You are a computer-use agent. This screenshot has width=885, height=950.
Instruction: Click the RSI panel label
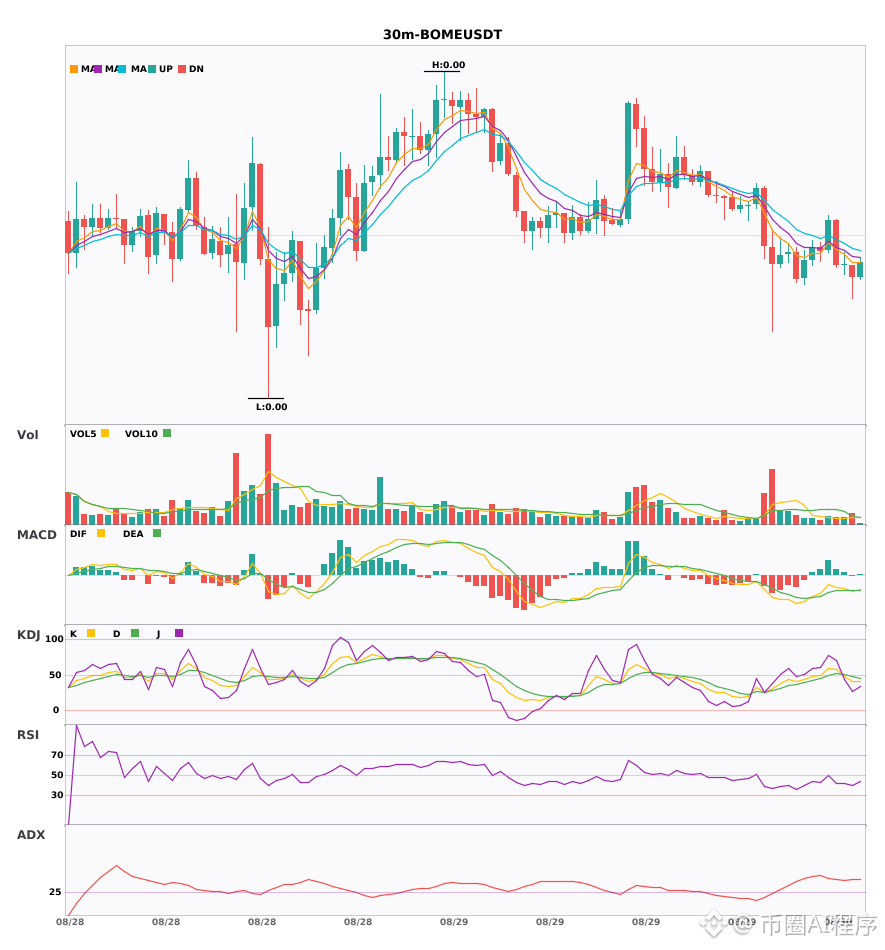tap(28, 734)
